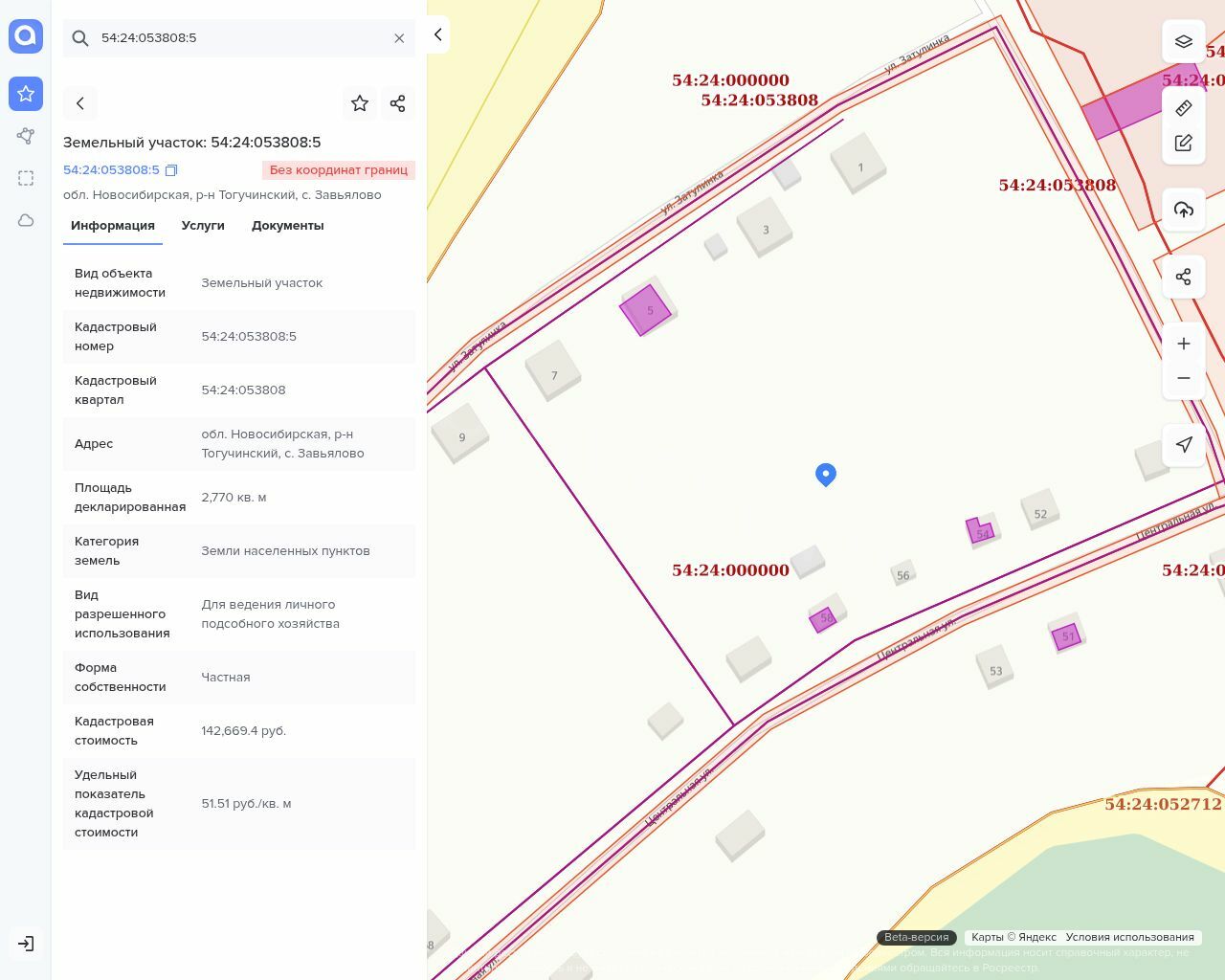Switch to the Услуги tab
The height and width of the screenshot is (980, 1225).
coord(203,226)
